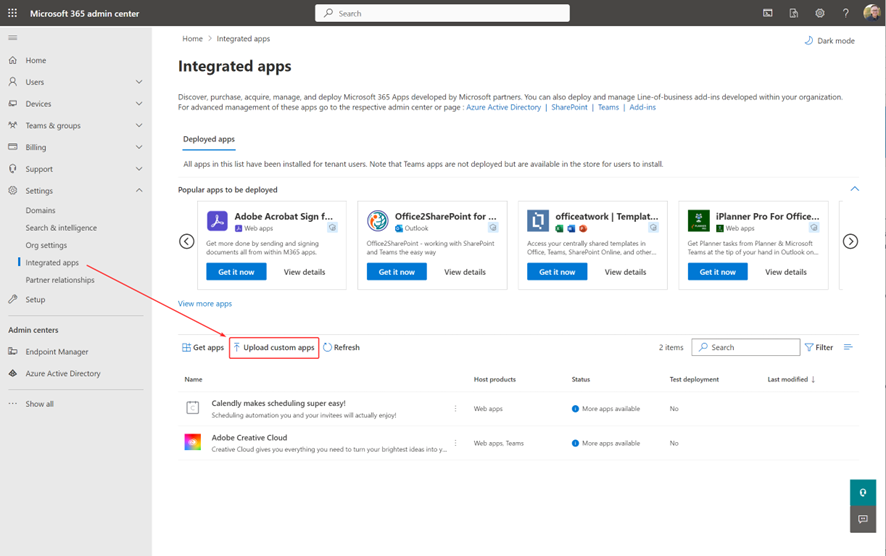This screenshot has width=886, height=556.
Task: Expand the Users menu chevron
Action: coord(139,82)
